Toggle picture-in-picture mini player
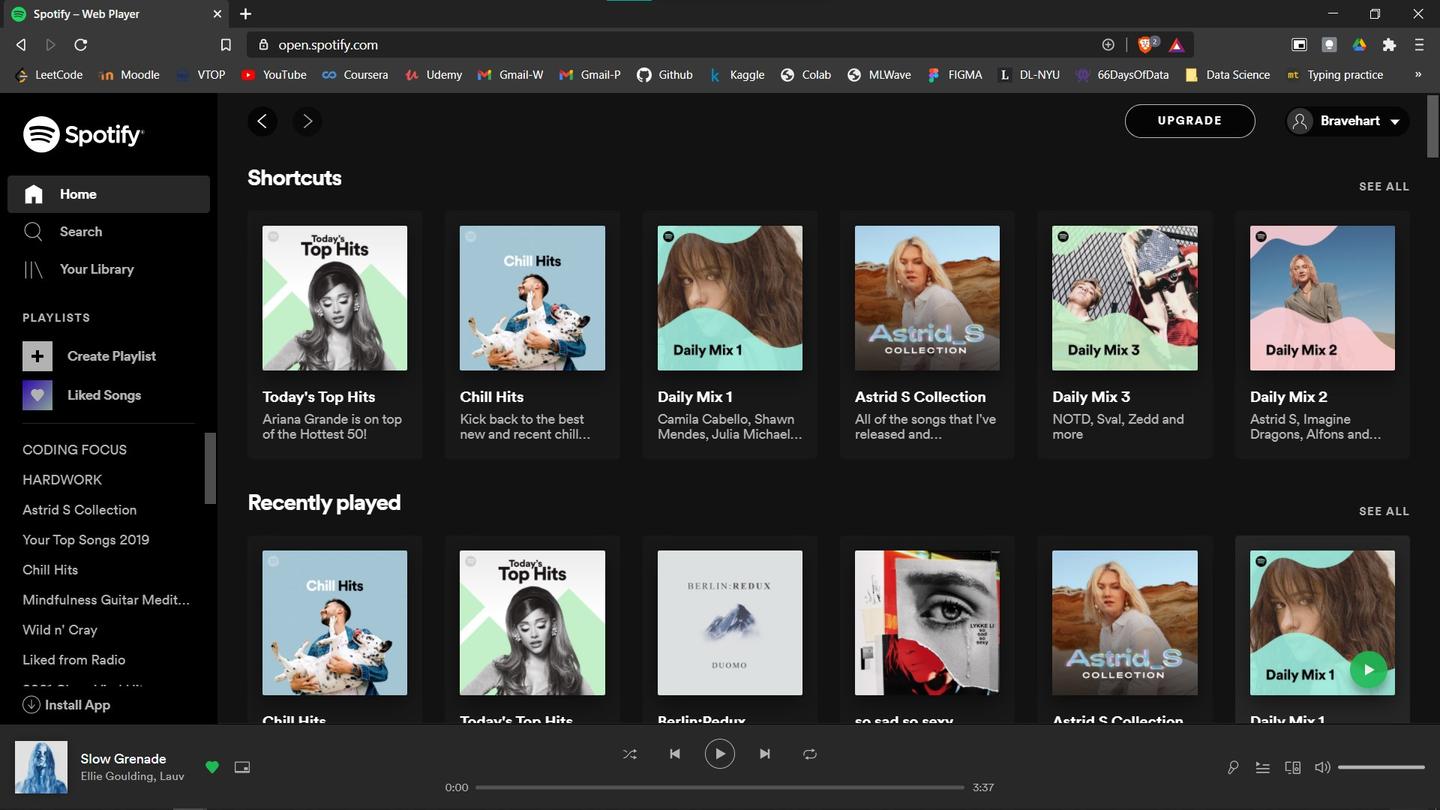 [242, 767]
